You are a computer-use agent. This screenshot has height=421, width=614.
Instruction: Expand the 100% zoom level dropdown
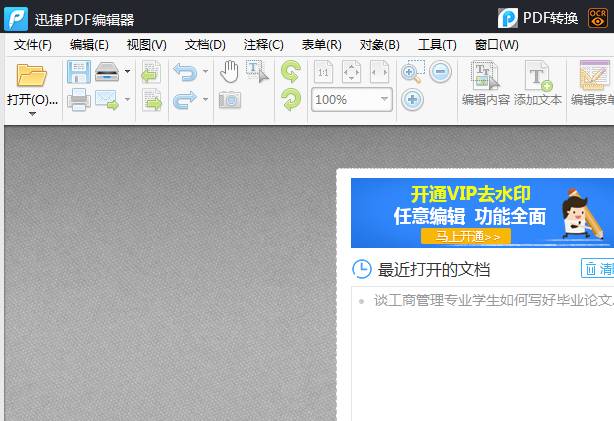click(x=385, y=100)
